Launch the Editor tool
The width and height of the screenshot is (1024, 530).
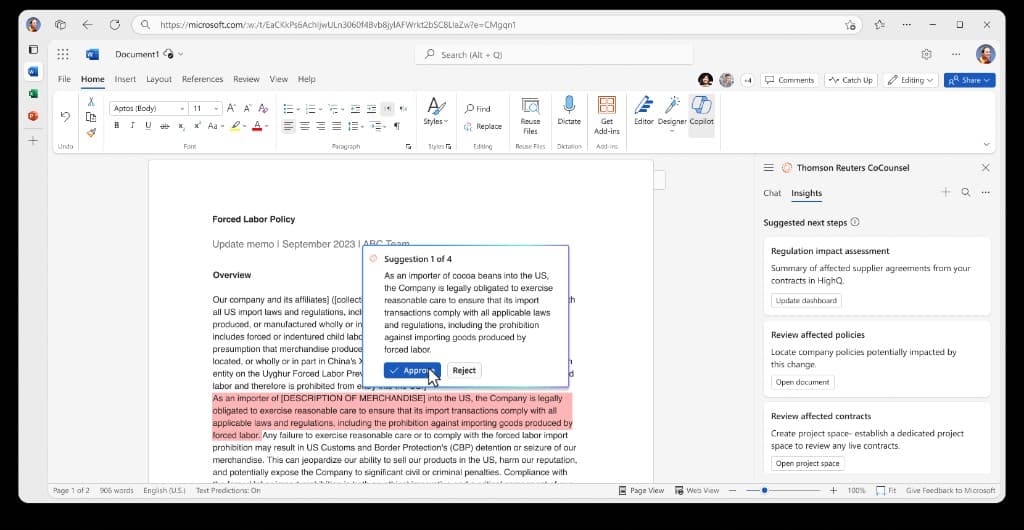point(644,111)
